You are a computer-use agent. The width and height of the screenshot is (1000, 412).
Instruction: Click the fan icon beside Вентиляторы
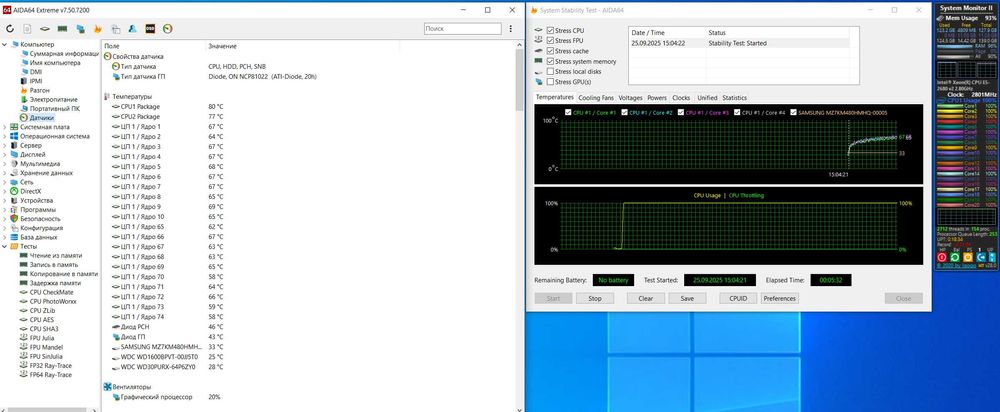coord(107,386)
